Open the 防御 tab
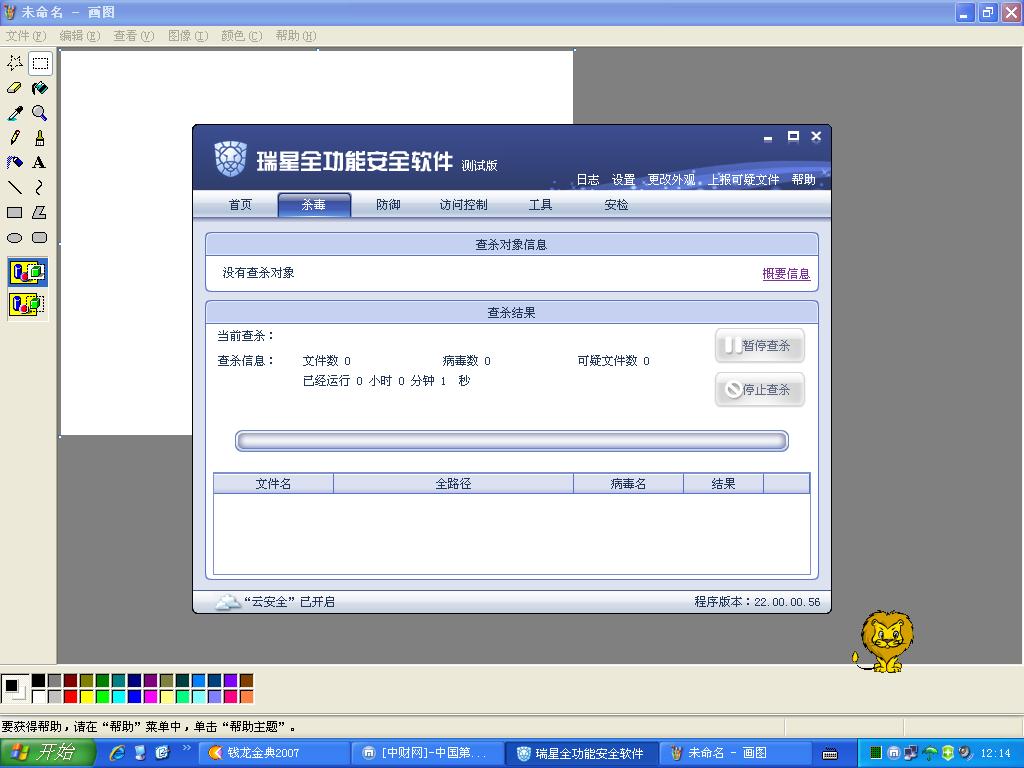1024x768 pixels. click(x=388, y=205)
